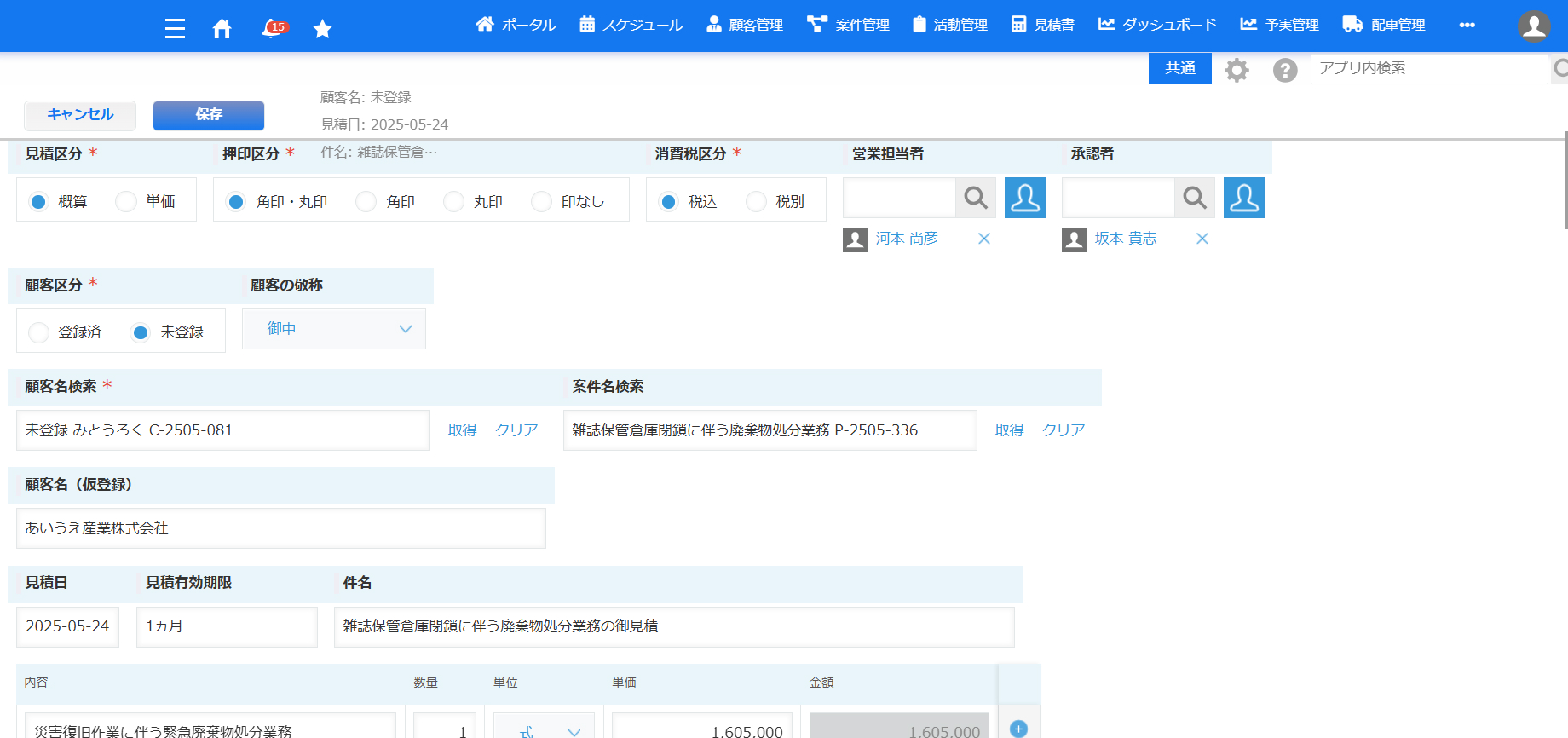Add row with the plus icon
Image resolution: width=1568 pixels, height=738 pixels.
point(1018,729)
